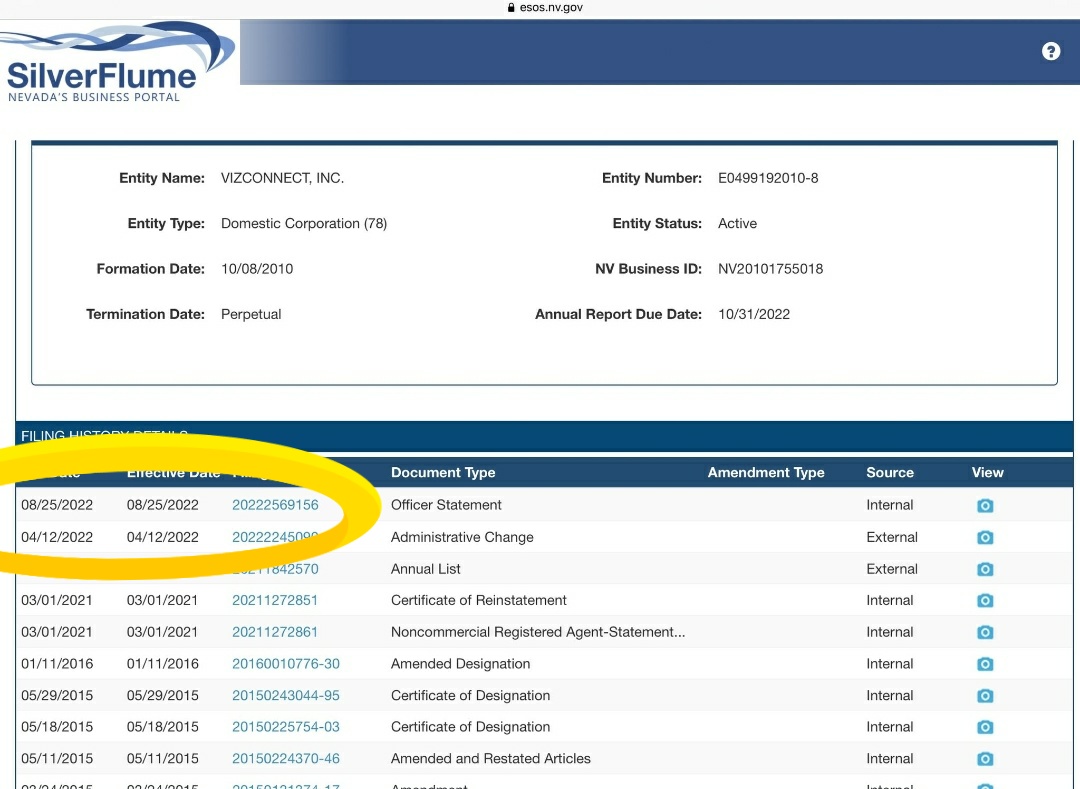Screen dimensions: 1080x789
Task: View the Amended and Restated Articles camera icon
Action: click(x=985, y=759)
